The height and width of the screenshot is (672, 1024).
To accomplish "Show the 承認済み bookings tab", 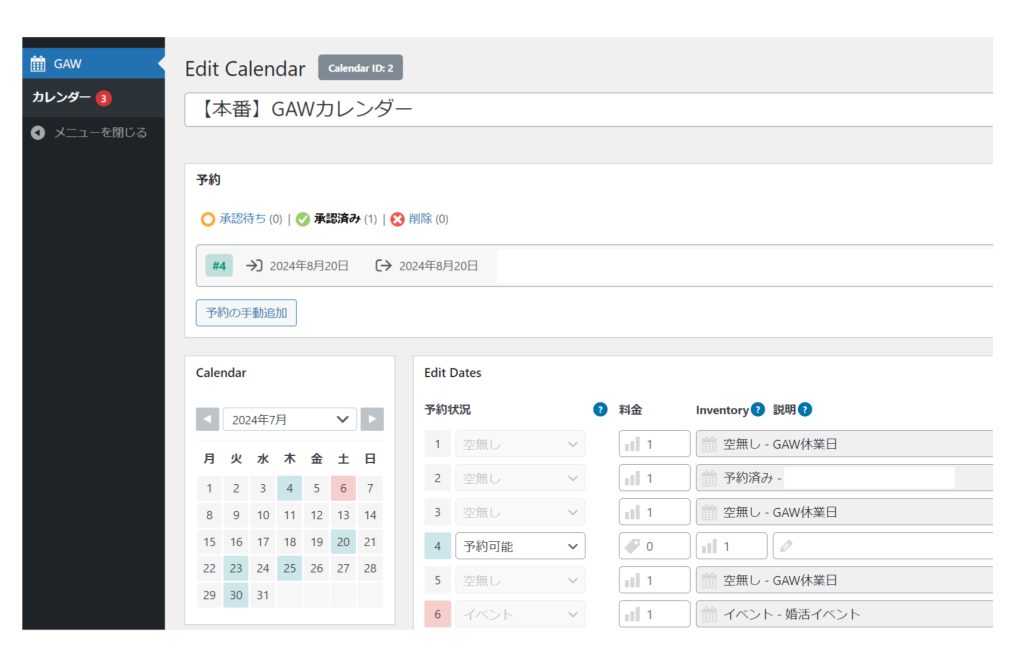I will pos(336,219).
